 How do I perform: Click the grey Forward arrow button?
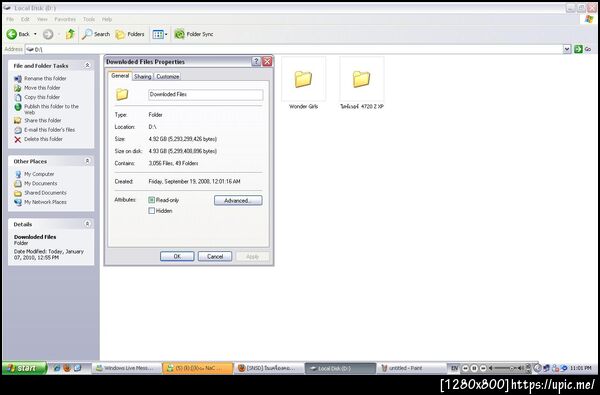(x=48, y=34)
